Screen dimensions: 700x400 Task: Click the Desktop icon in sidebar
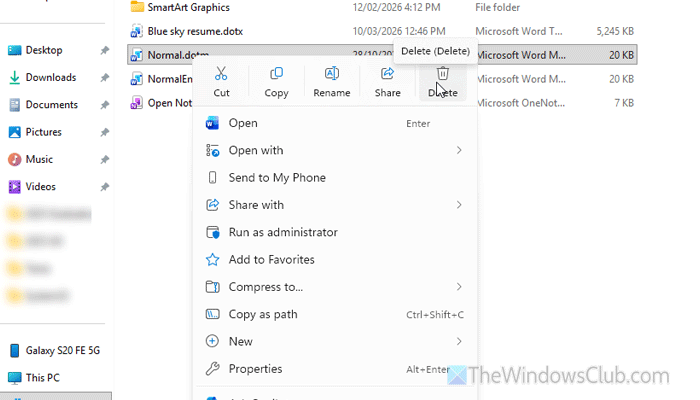point(14,50)
